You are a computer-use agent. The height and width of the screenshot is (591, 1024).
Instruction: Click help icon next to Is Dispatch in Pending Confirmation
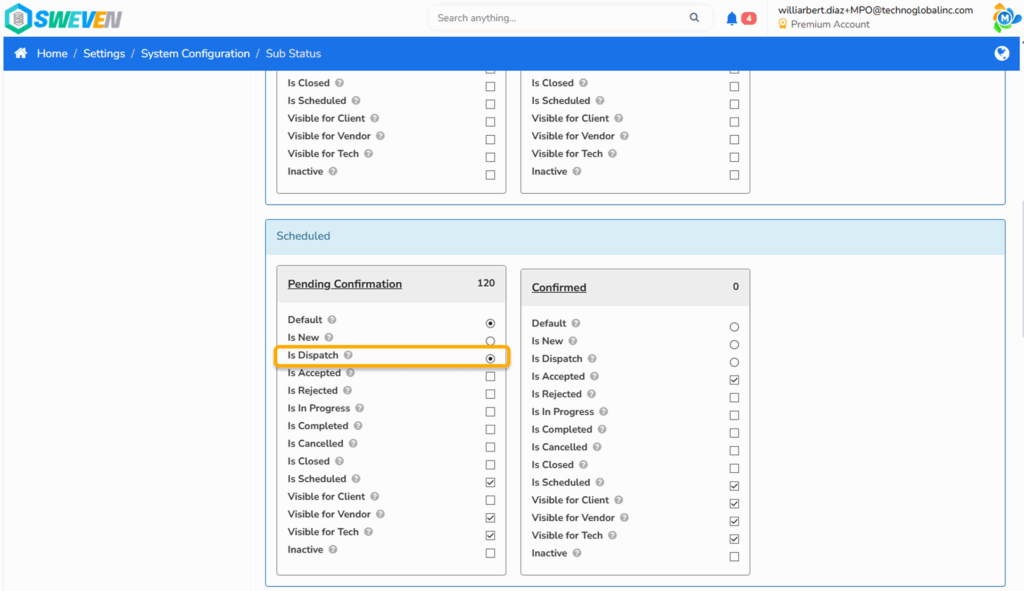[x=348, y=355]
